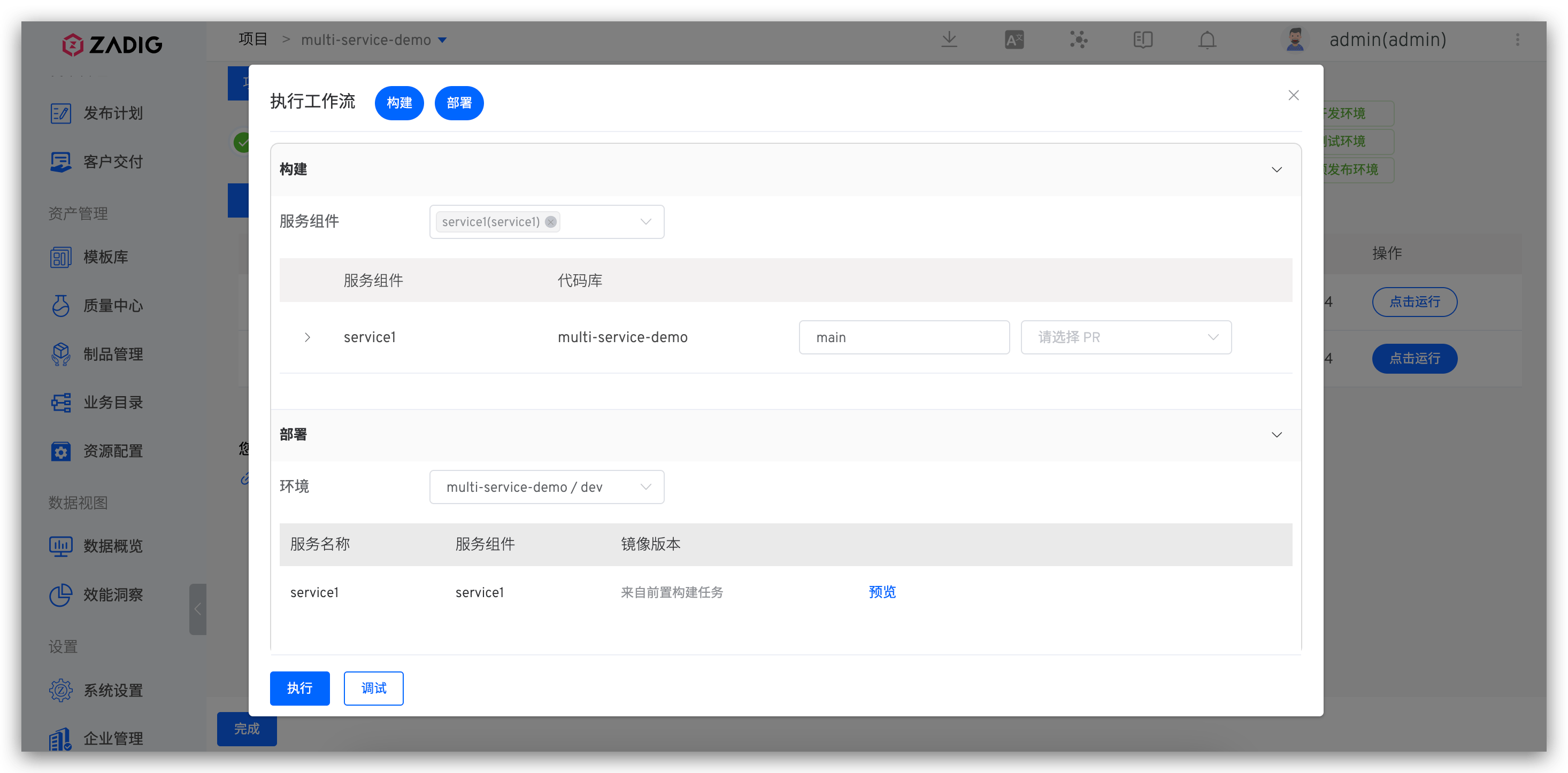The height and width of the screenshot is (773, 1568).
Task: Click the 执行 button
Action: 299,689
